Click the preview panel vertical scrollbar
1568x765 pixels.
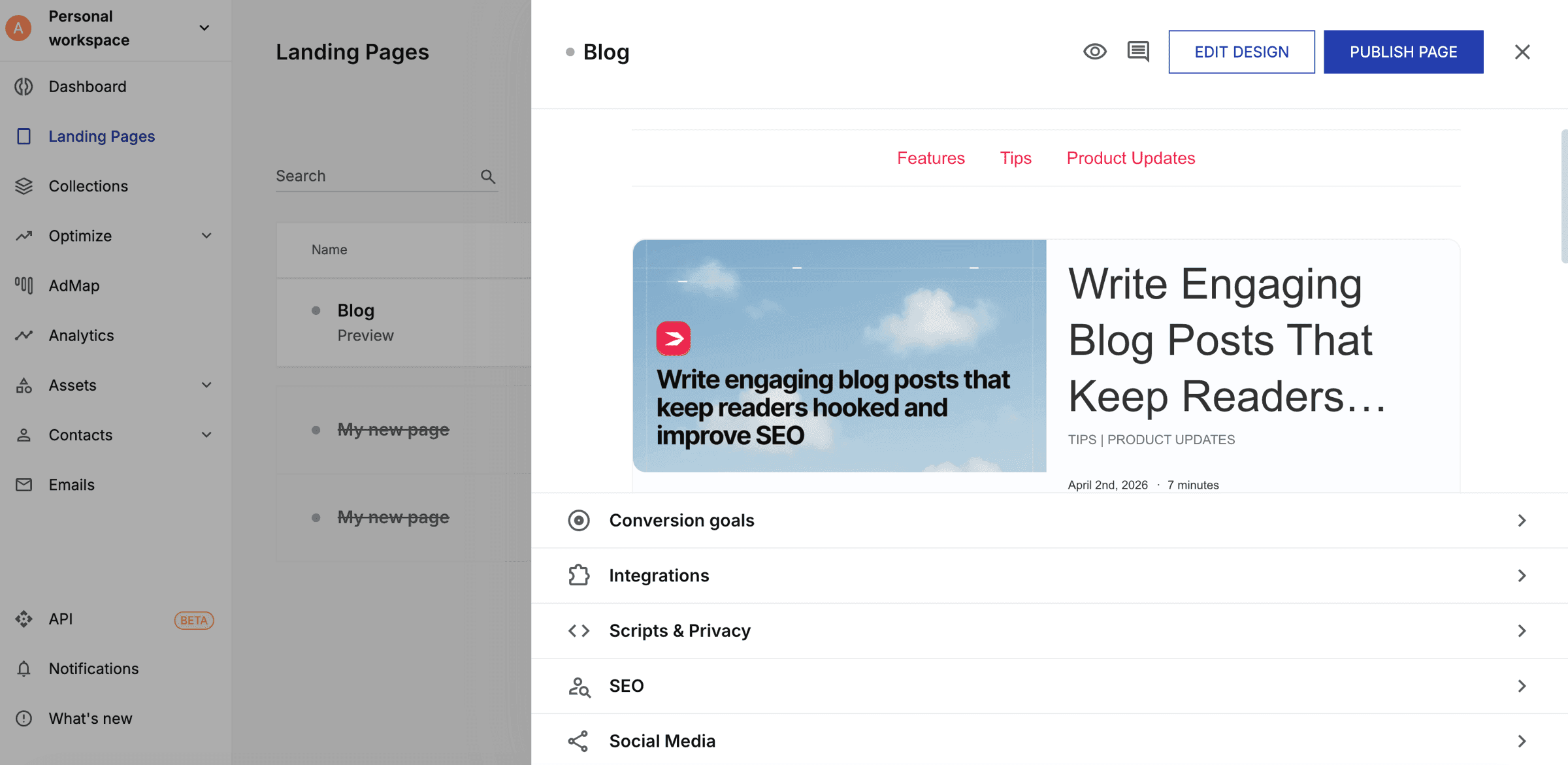tap(1564, 196)
